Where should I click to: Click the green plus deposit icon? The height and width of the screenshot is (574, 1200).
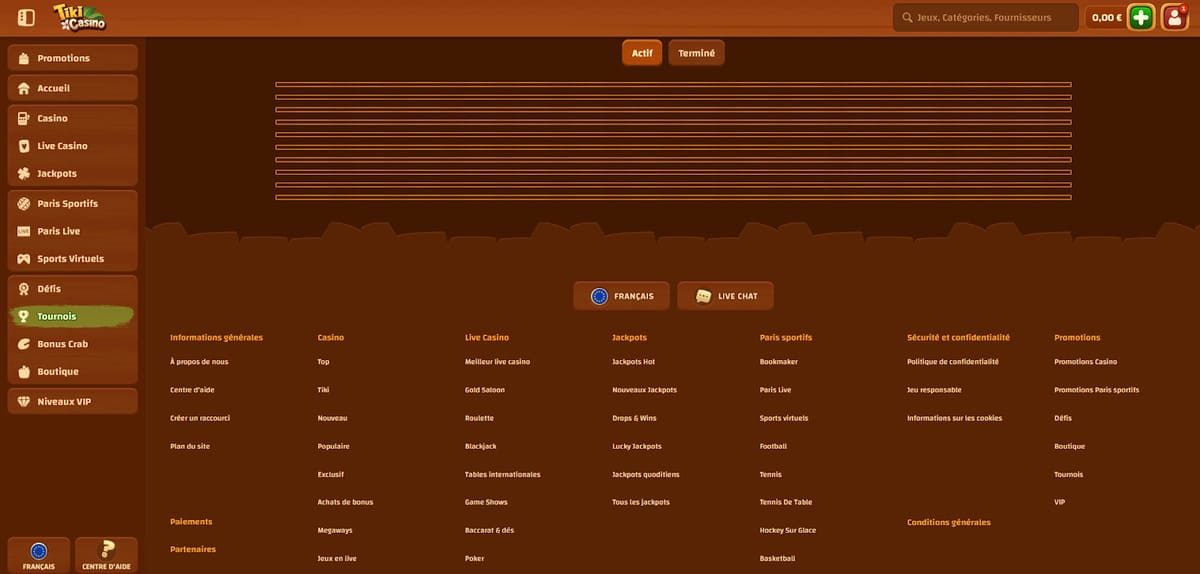pyautogui.click(x=1141, y=17)
